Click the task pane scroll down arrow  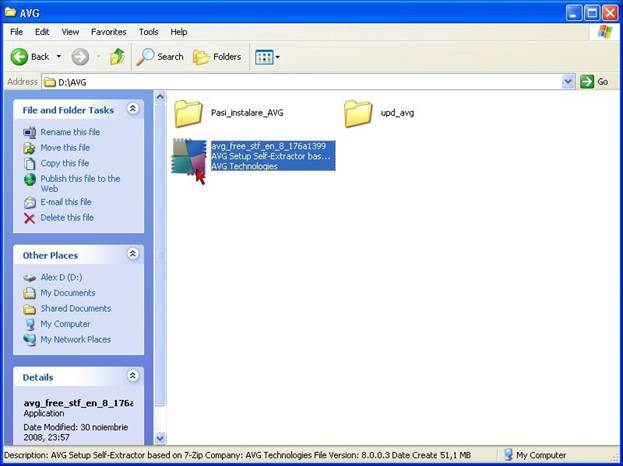pyautogui.click(x=160, y=439)
